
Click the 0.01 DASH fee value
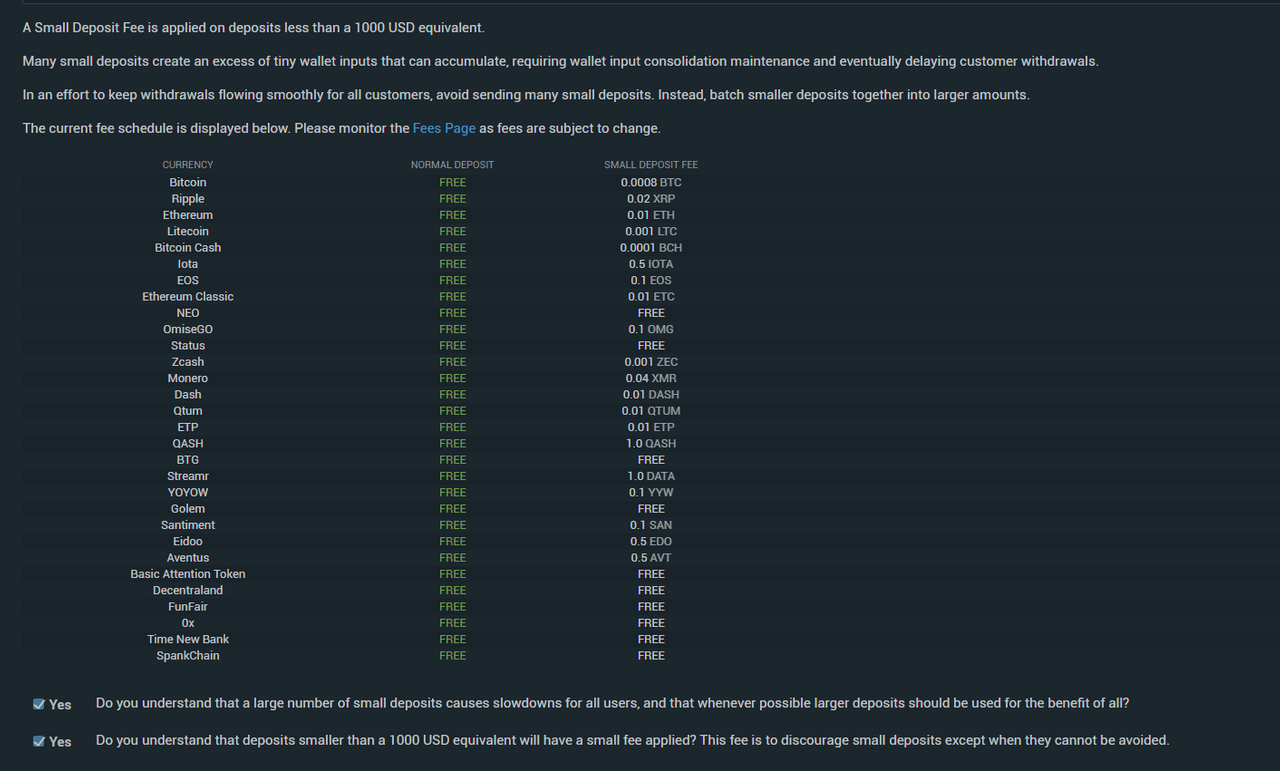coord(651,395)
